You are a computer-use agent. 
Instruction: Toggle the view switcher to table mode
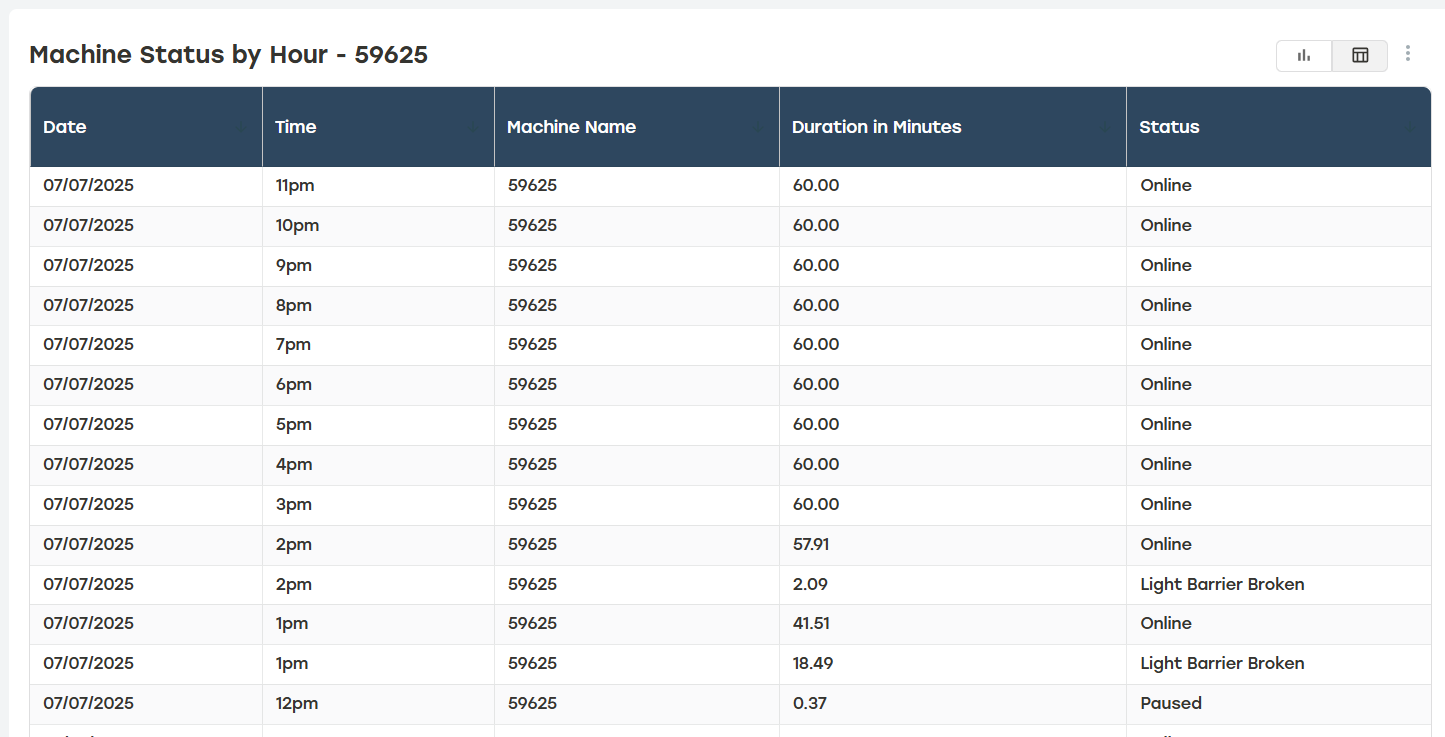click(1359, 55)
